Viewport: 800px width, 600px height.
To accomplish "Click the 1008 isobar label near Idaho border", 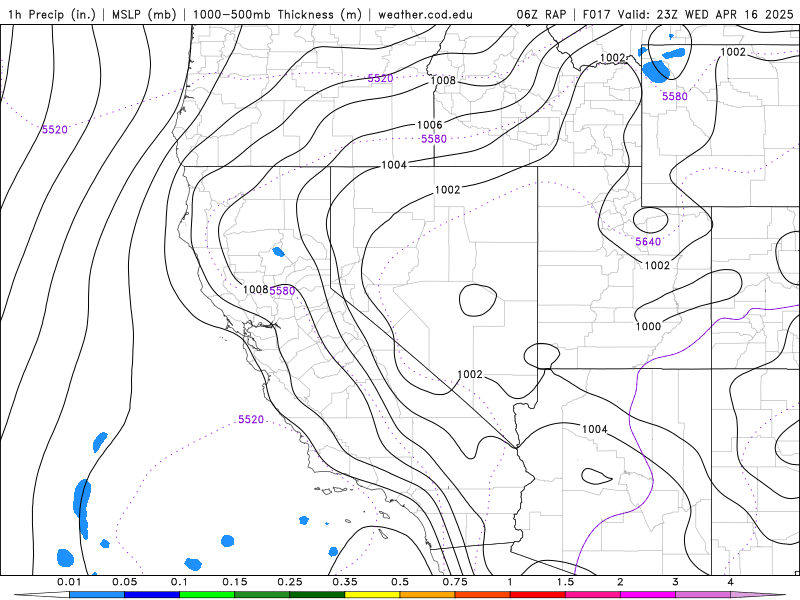I will click(x=443, y=80).
